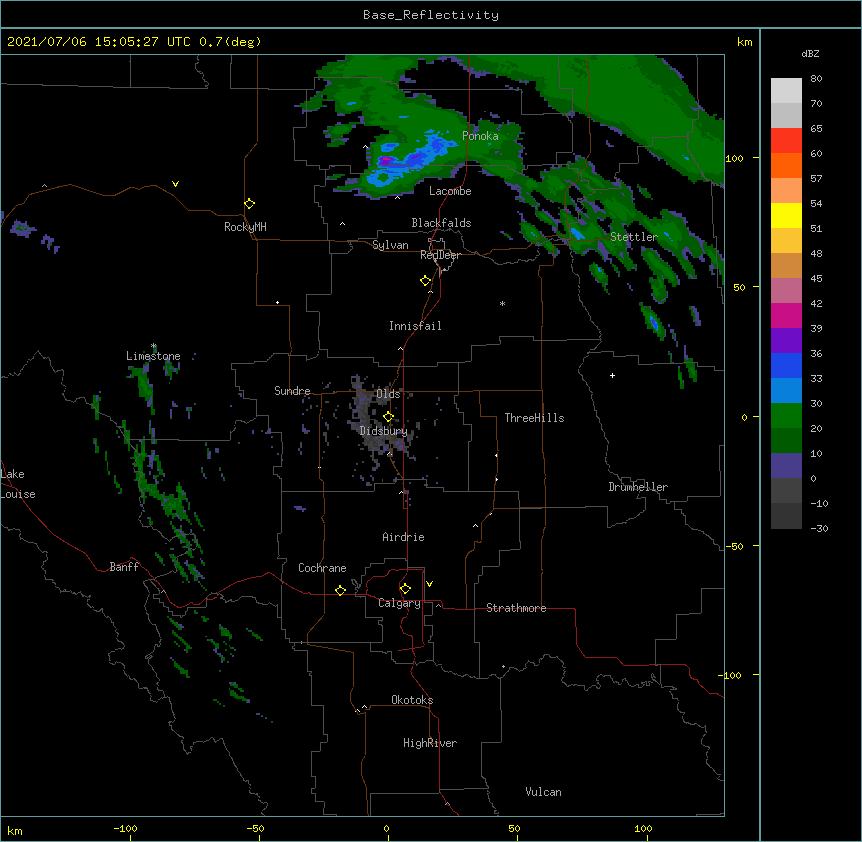
Task: Select the yellow diamond marker between Olds and Didsbury
Action: [388, 417]
